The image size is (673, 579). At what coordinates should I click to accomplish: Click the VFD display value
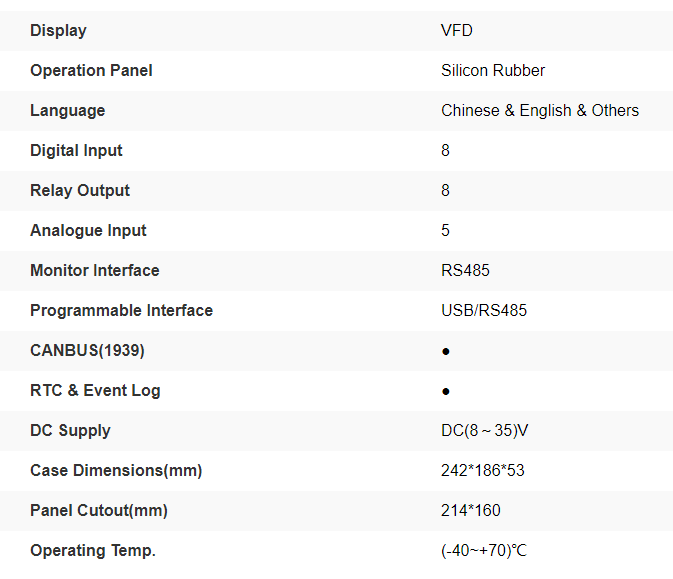(456, 31)
